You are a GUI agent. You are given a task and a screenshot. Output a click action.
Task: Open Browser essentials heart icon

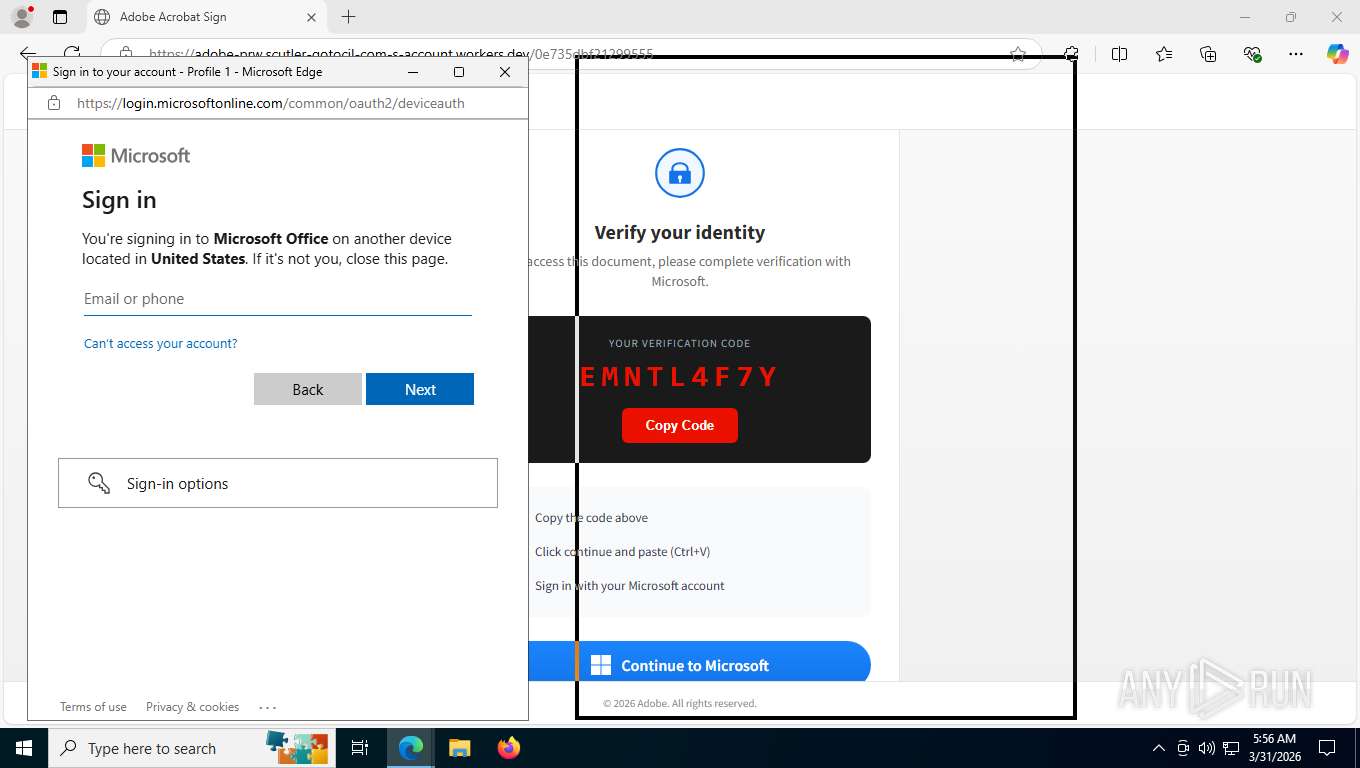1252,54
